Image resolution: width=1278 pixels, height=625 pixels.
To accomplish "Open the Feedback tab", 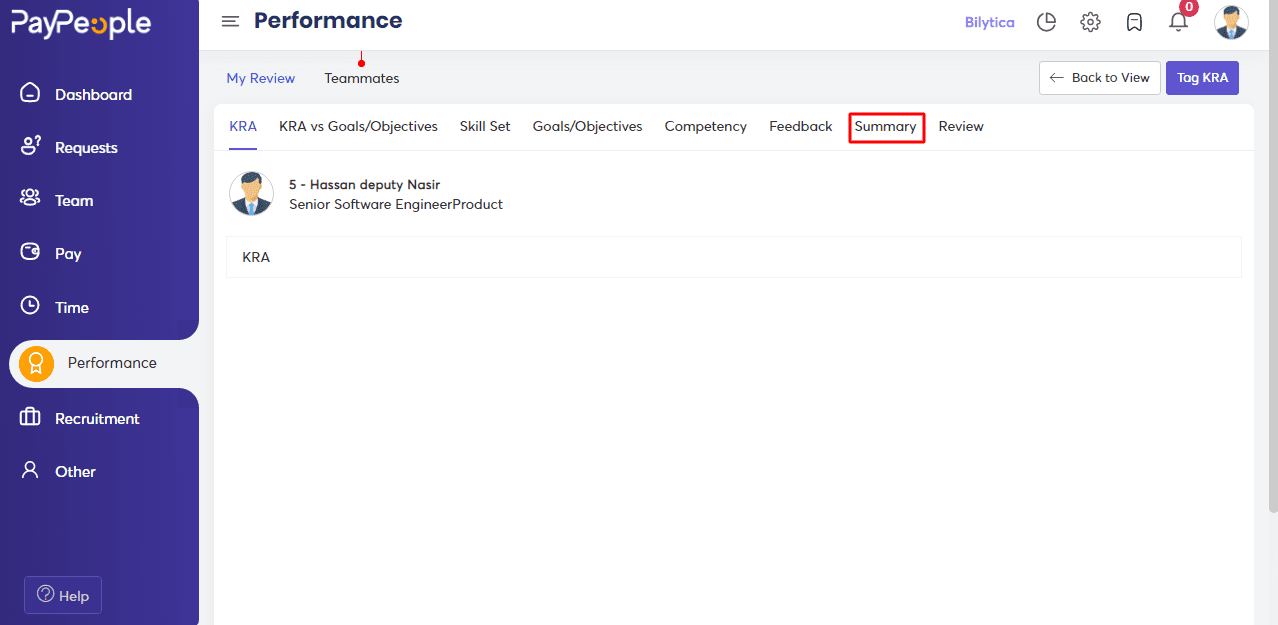I will pyautogui.click(x=801, y=126).
